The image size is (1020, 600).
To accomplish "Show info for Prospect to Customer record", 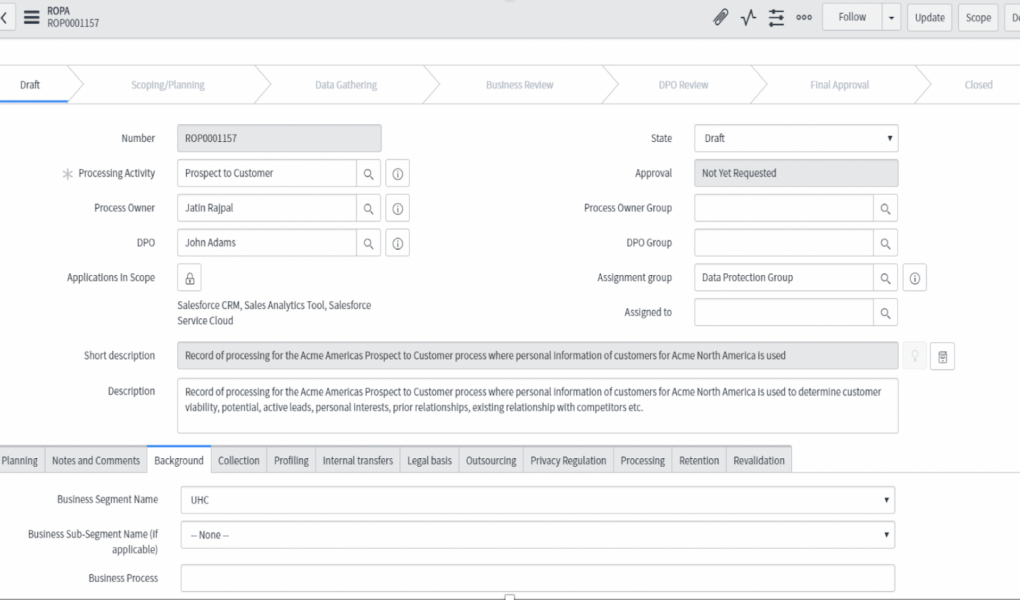I will 397,174.
